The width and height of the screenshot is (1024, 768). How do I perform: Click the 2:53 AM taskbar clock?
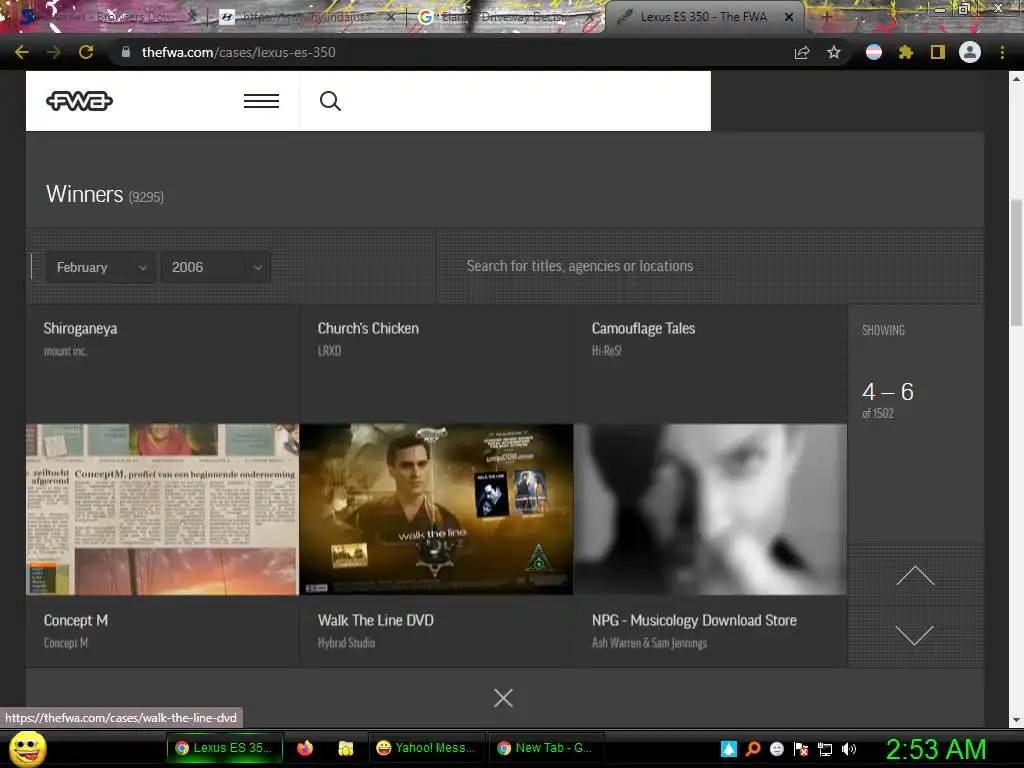coord(935,749)
